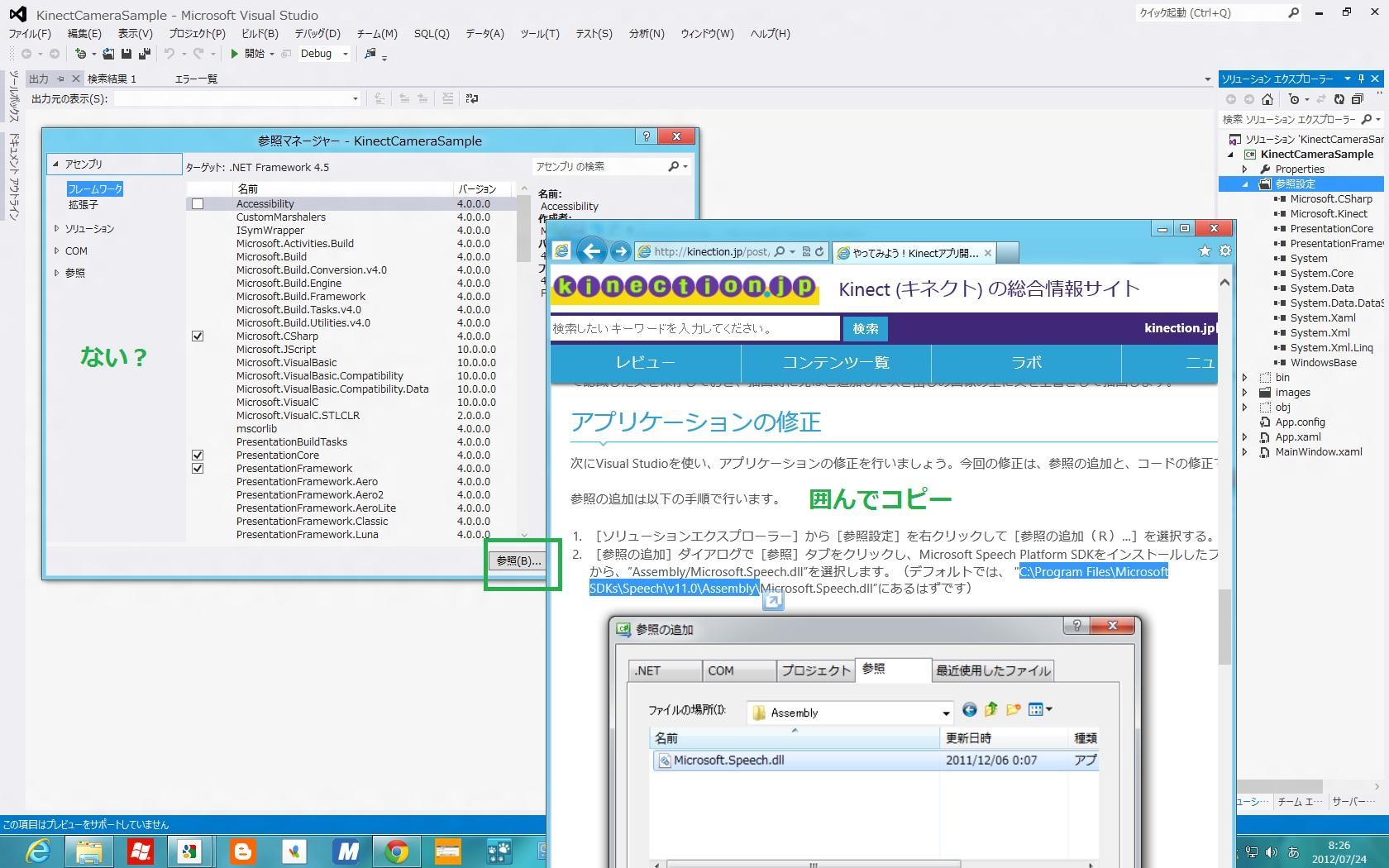Click the アセンブリの検索 search field
Screen dimensions: 1389x868
pyautogui.click(x=599, y=167)
